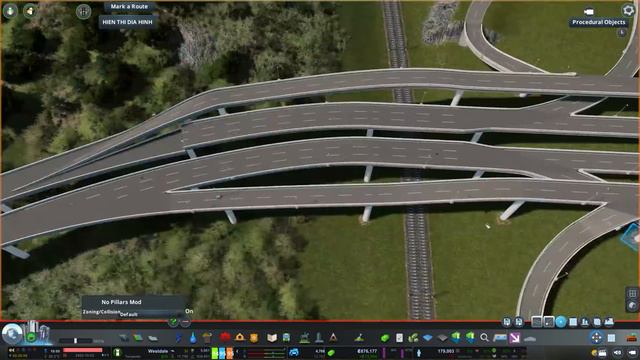Open the gray surface tile icon
Viewport: 640px width, 360px height.
click(x=442, y=338)
